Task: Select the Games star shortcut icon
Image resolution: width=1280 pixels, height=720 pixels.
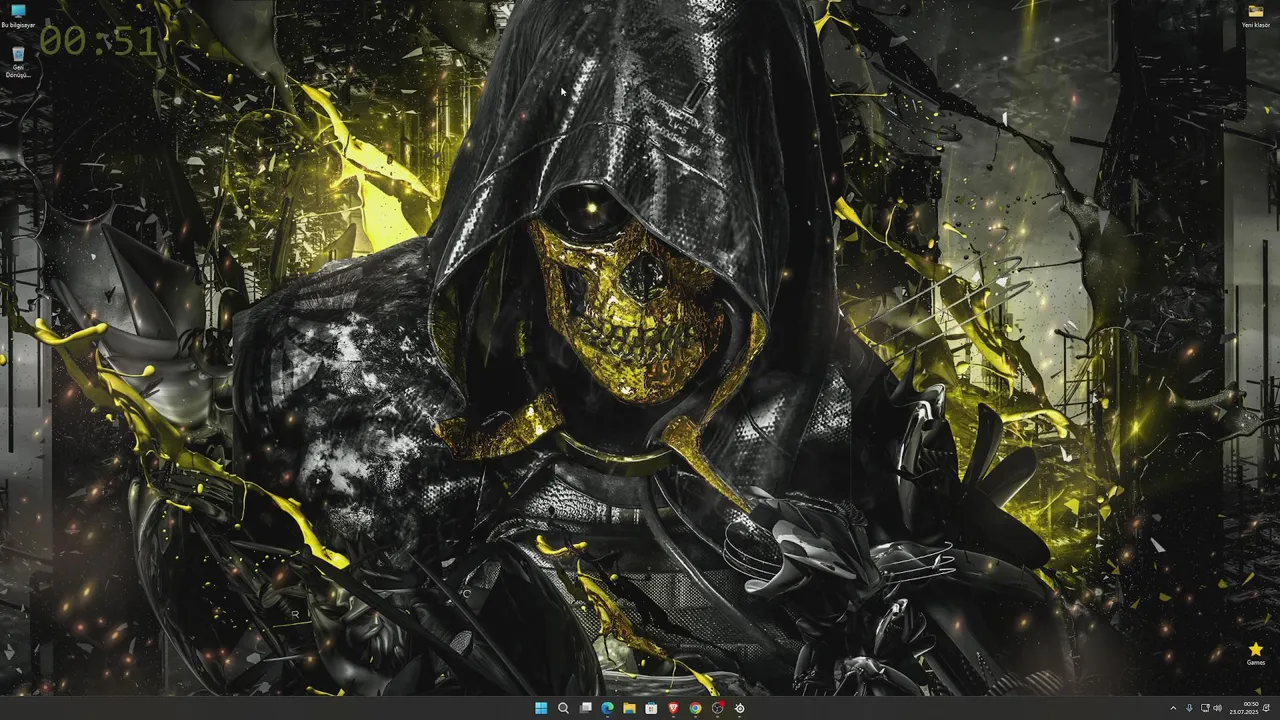Action: [x=1256, y=654]
